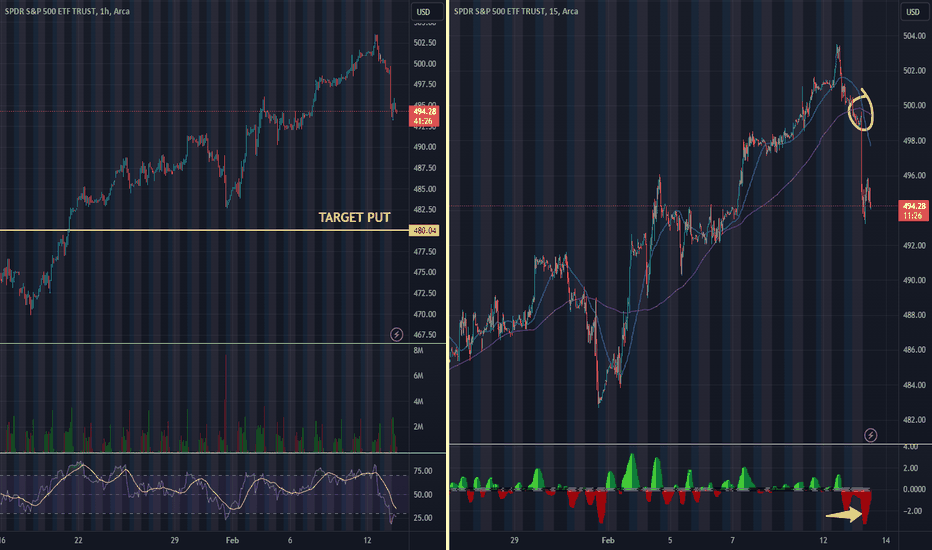Image resolution: width=932 pixels, height=550 pixels.
Task: Click 467.50 on the 1h price axis
Action: click(424, 335)
